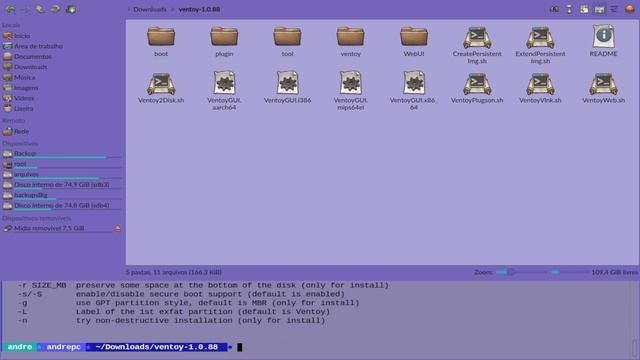Open the ventoy folder
Image resolution: width=640 pixels, height=360 pixels.
click(x=351, y=41)
